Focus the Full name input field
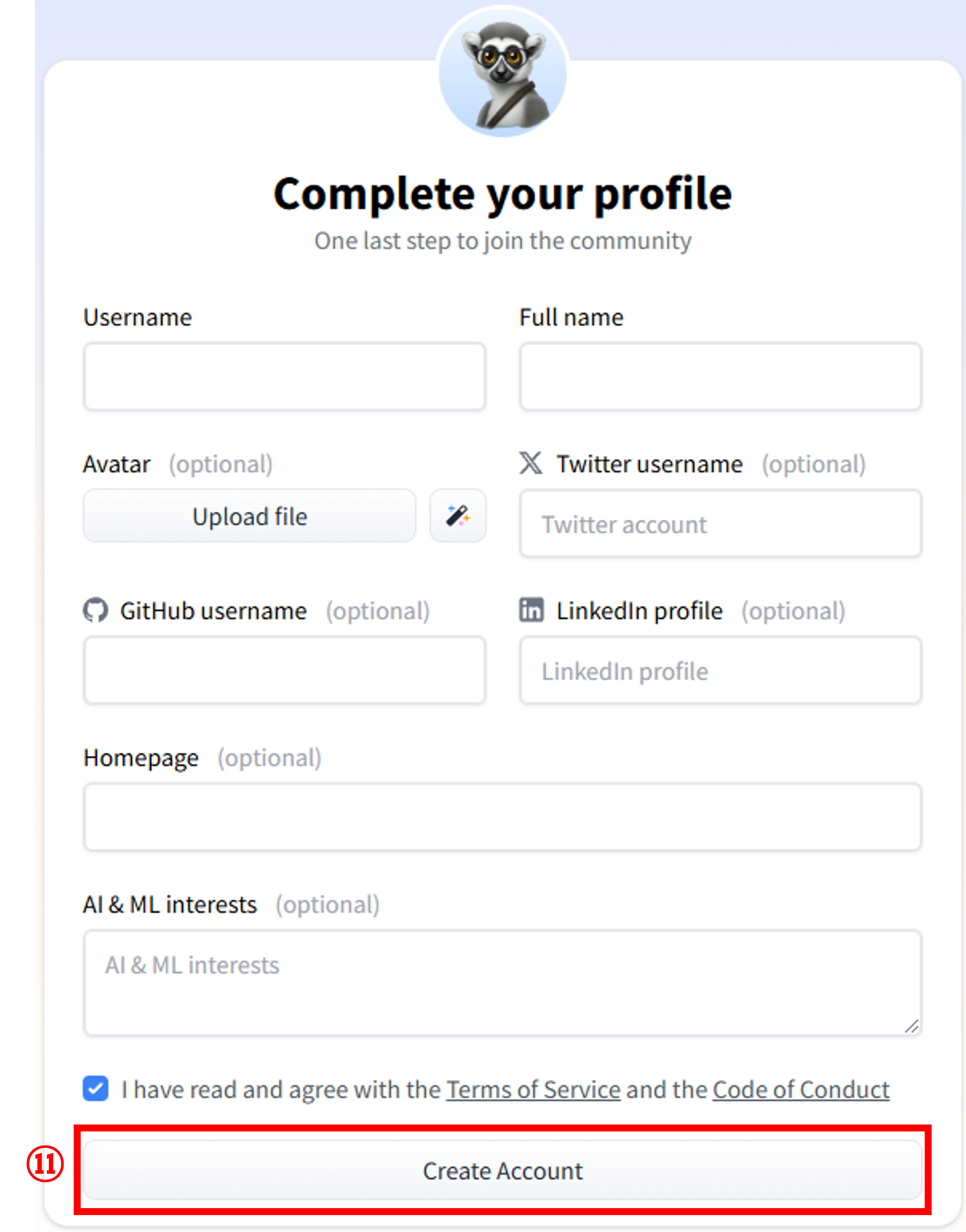The width and height of the screenshot is (966, 1232). 721,376
